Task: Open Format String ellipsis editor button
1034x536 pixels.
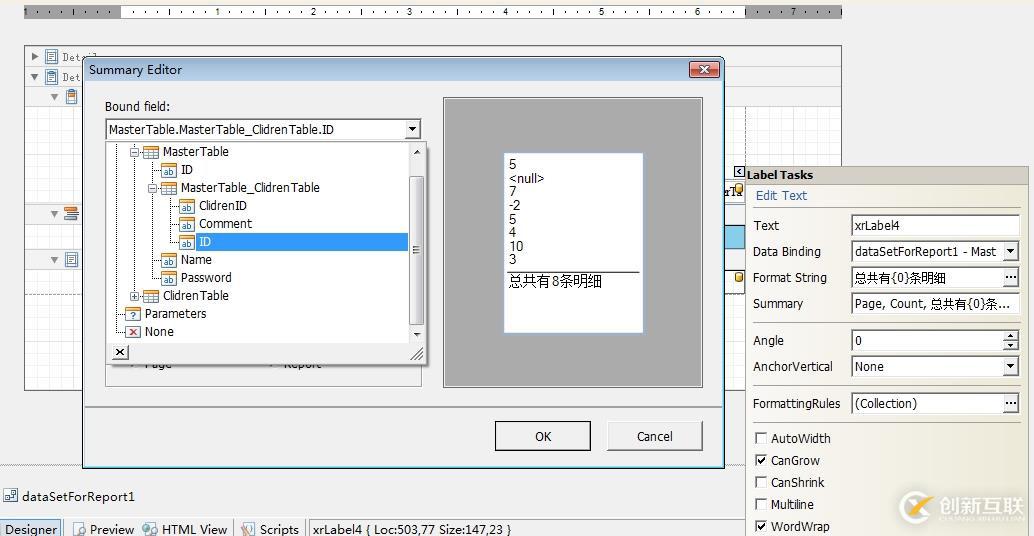Action: click(x=1011, y=278)
